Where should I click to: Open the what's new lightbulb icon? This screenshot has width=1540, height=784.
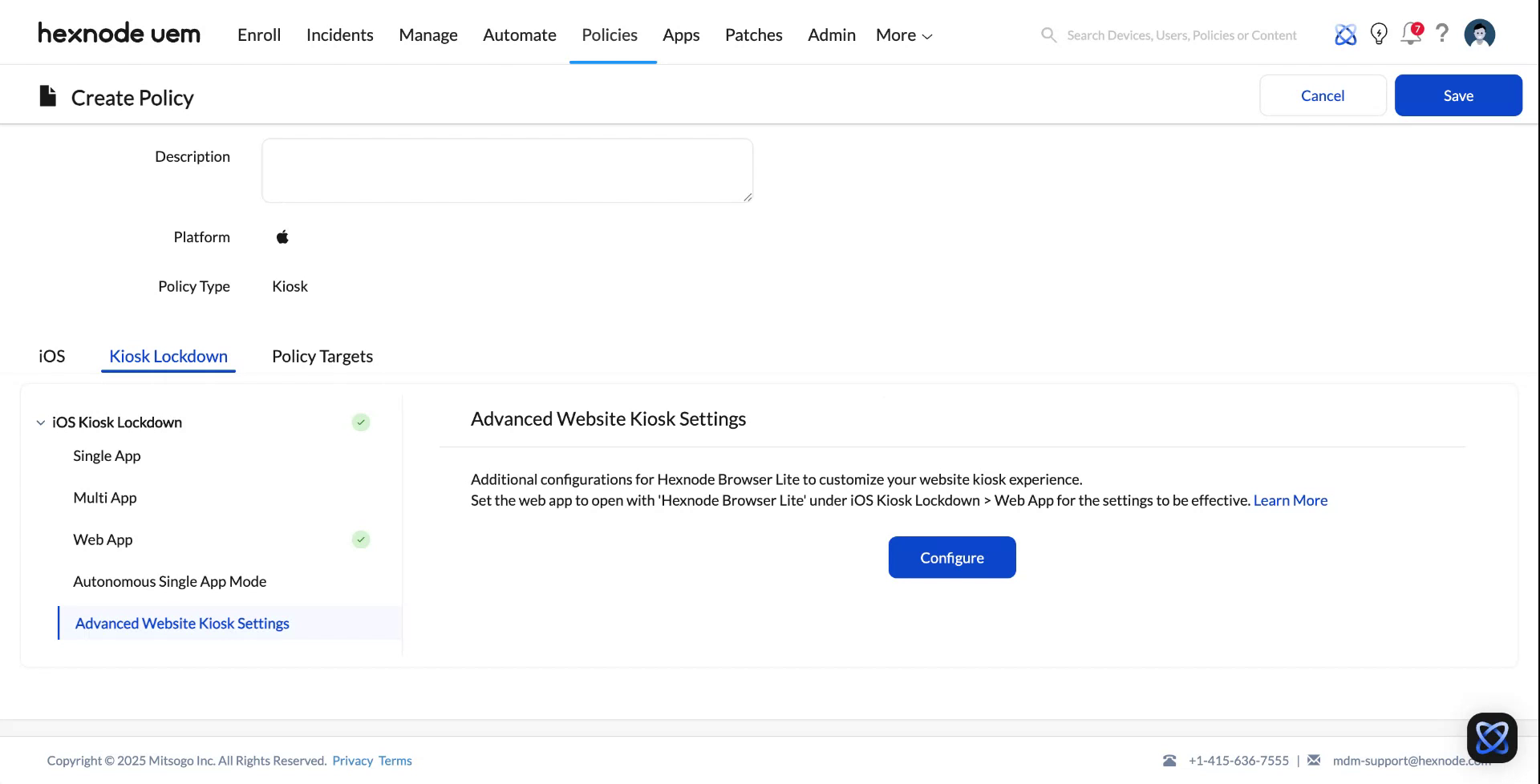(1380, 34)
